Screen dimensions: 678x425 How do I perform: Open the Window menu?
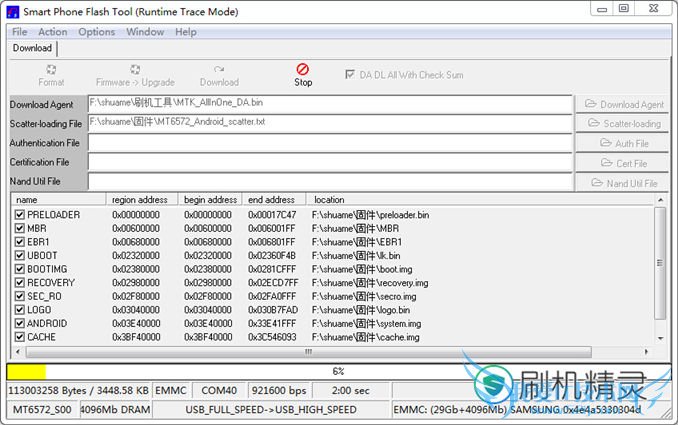click(x=145, y=32)
